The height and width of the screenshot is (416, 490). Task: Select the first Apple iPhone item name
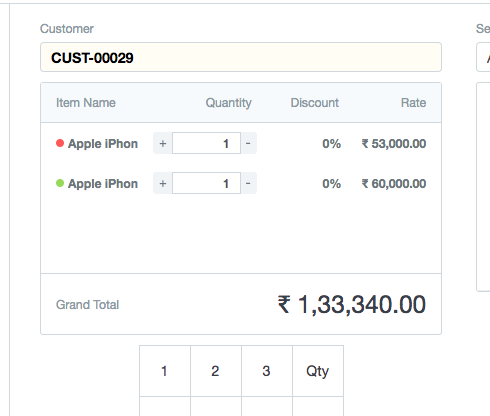pyautogui.click(x=103, y=144)
